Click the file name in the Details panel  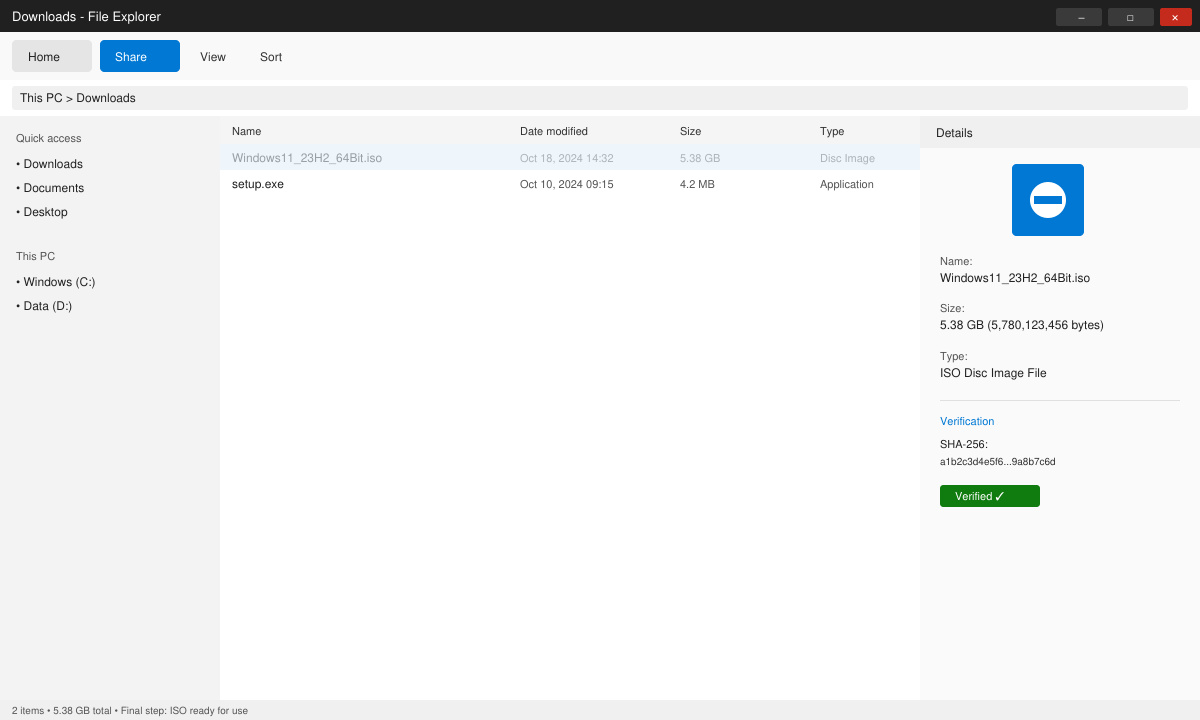1015,278
